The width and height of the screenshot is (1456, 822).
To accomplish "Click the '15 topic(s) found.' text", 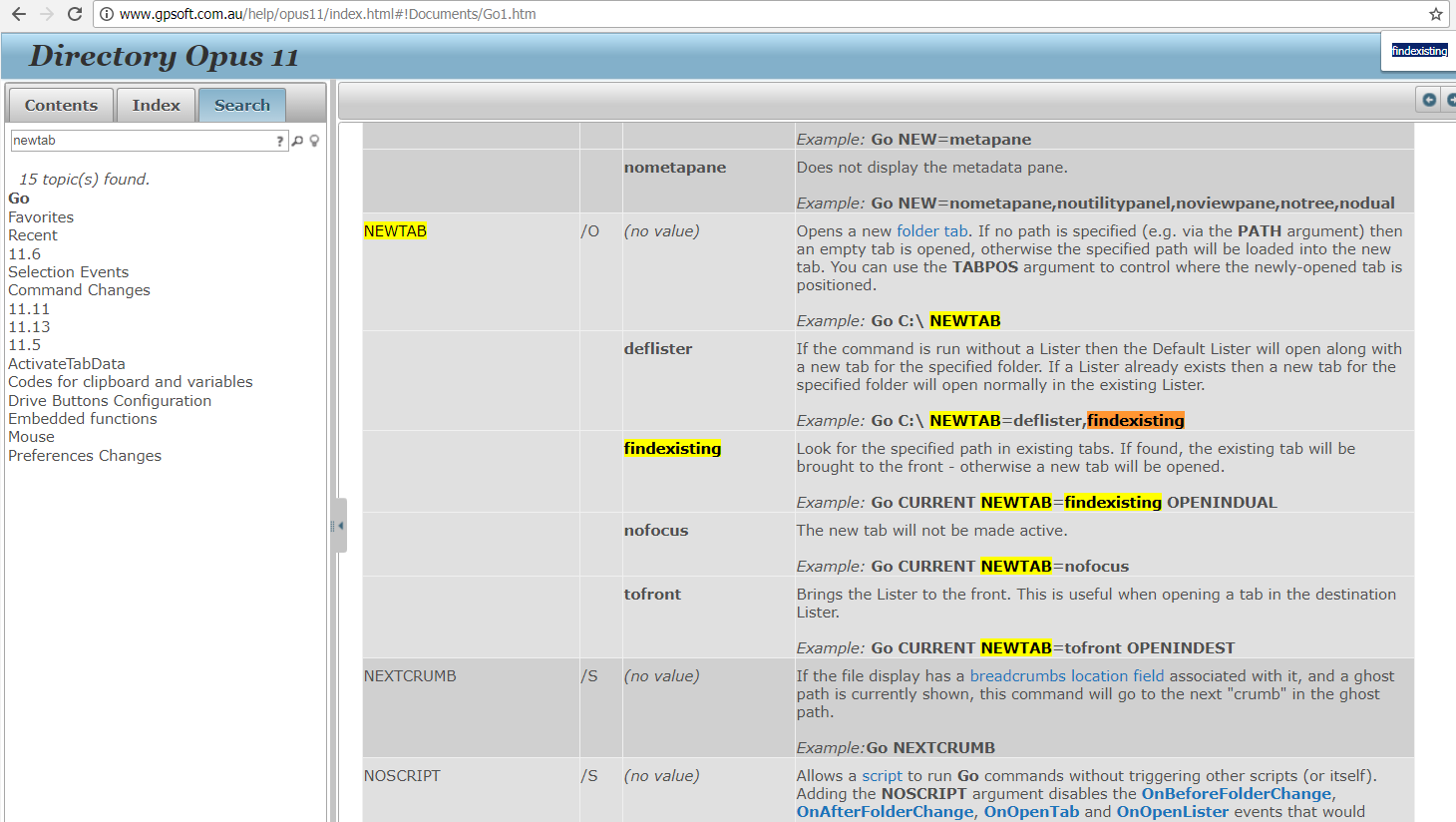I will tap(85, 180).
